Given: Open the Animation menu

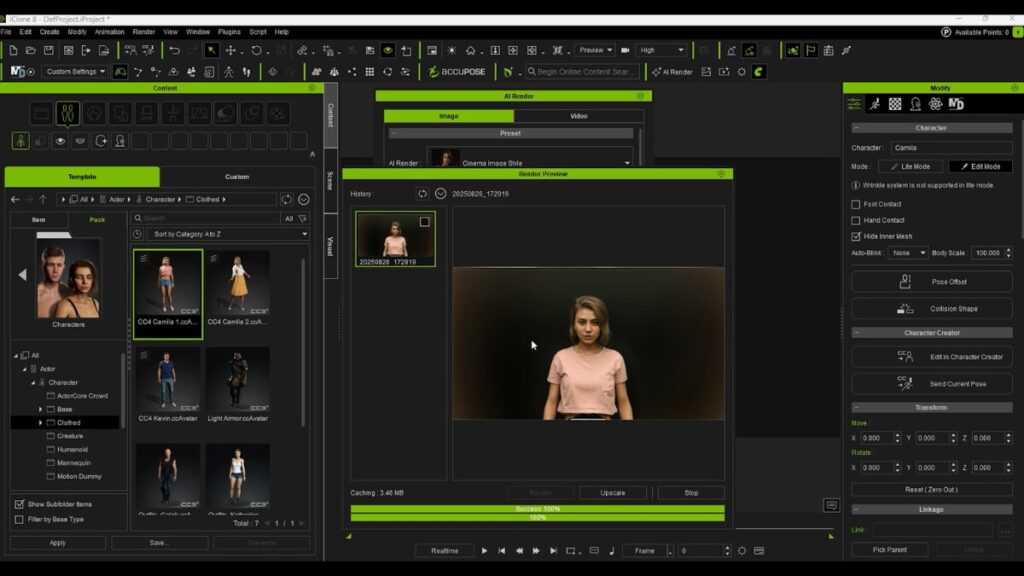Looking at the screenshot, I should tap(109, 32).
